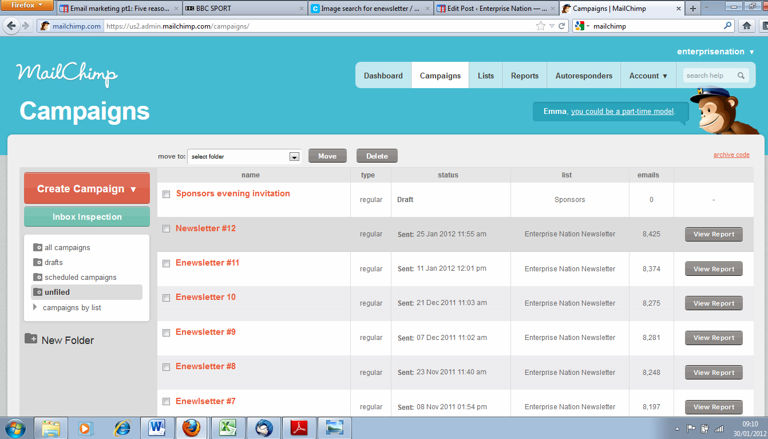View Report for Enewsletter #8
The width and height of the screenshot is (768, 439).
point(714,372)
